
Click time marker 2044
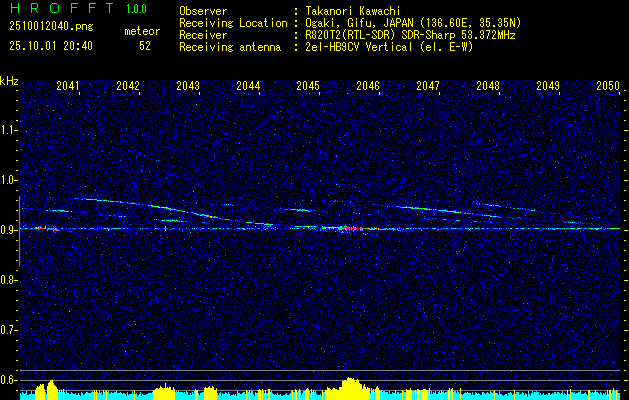(x=248, y=86)
